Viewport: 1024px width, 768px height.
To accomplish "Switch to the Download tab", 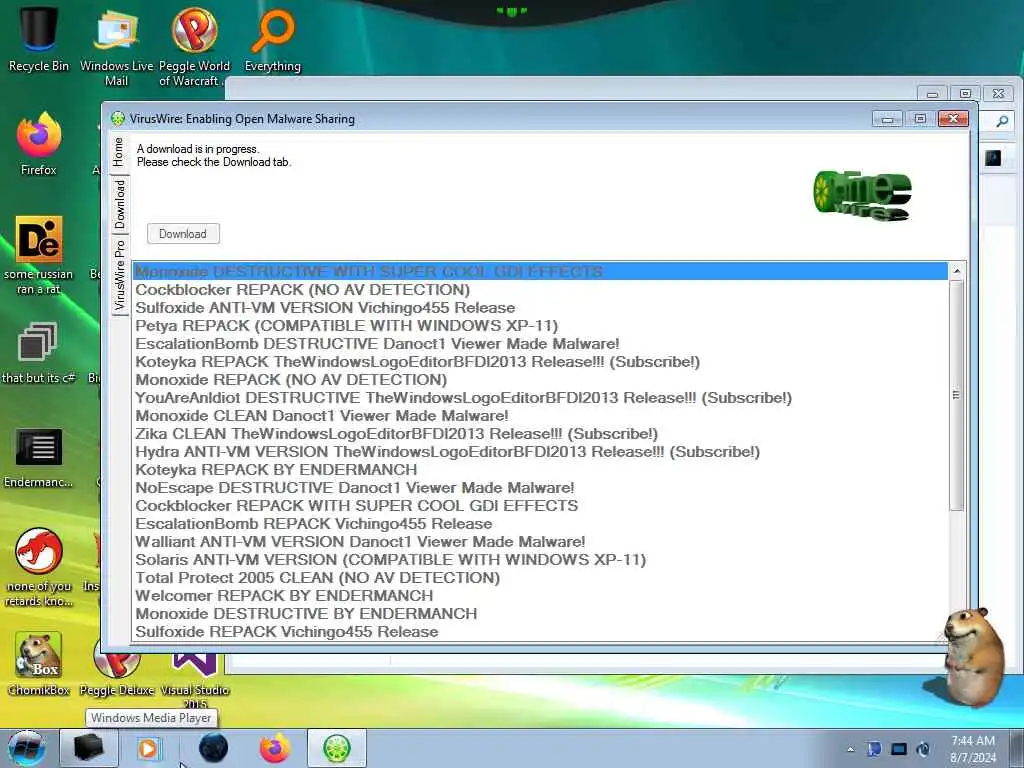I will (119, 204).
